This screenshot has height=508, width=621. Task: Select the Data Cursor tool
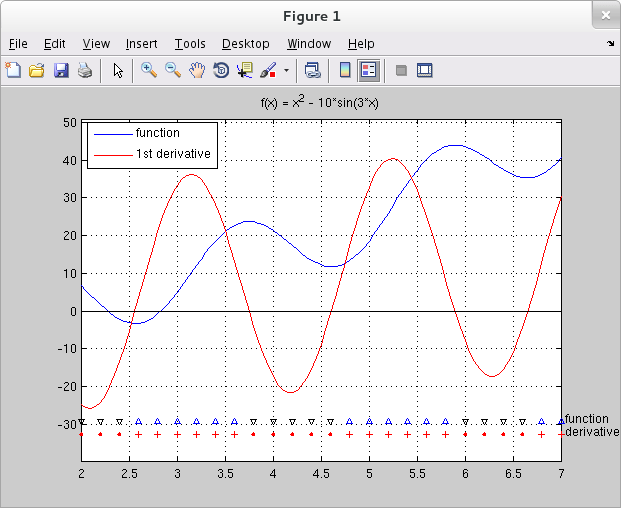(x=245, y=70)
